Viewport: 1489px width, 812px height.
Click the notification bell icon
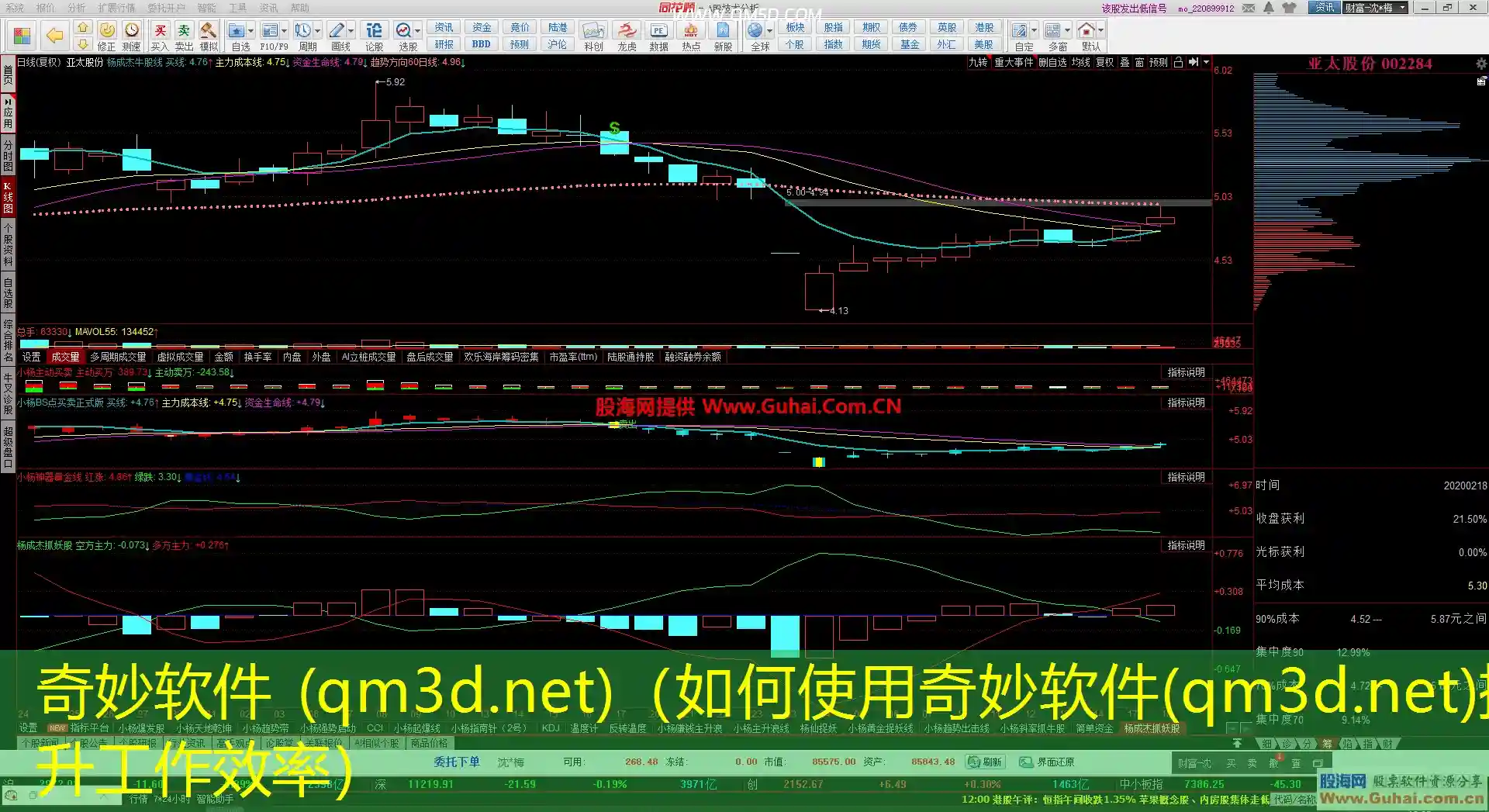click(1269, 8)
